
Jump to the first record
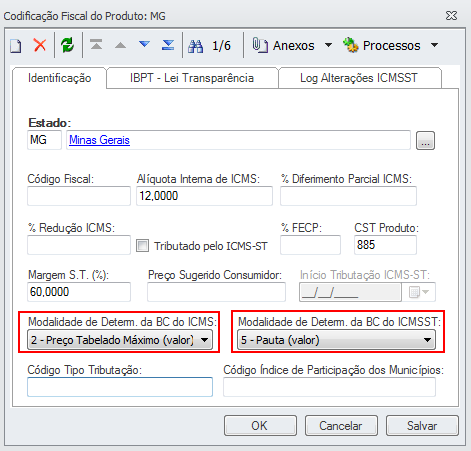click(96, 44)
